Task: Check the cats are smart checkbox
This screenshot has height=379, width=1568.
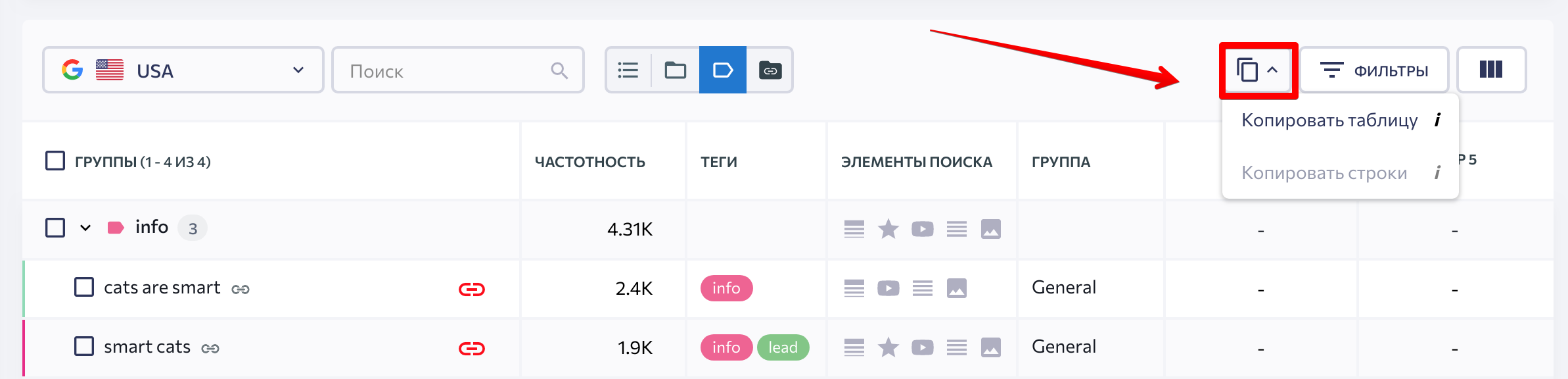Action: 84,287
